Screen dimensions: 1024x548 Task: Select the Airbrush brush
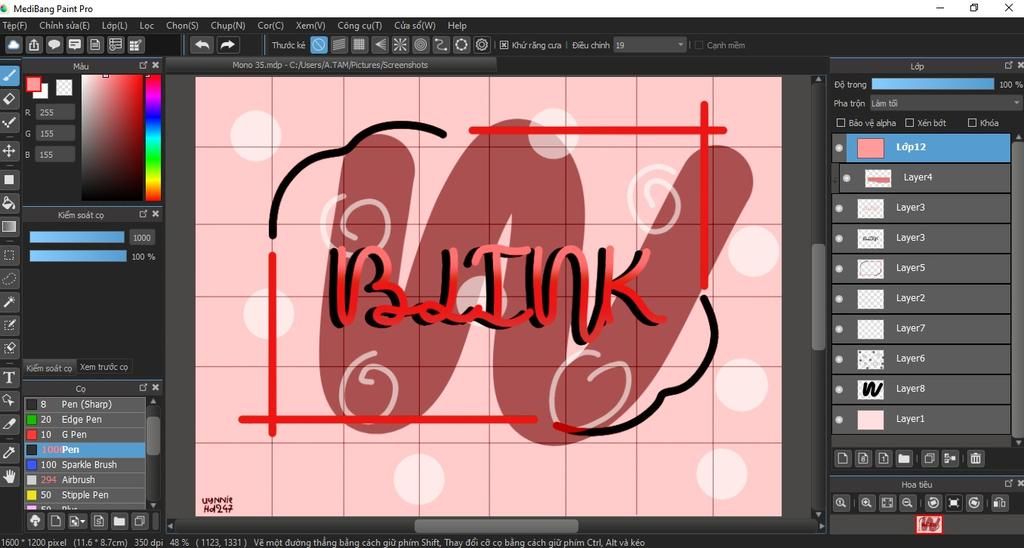85,480
